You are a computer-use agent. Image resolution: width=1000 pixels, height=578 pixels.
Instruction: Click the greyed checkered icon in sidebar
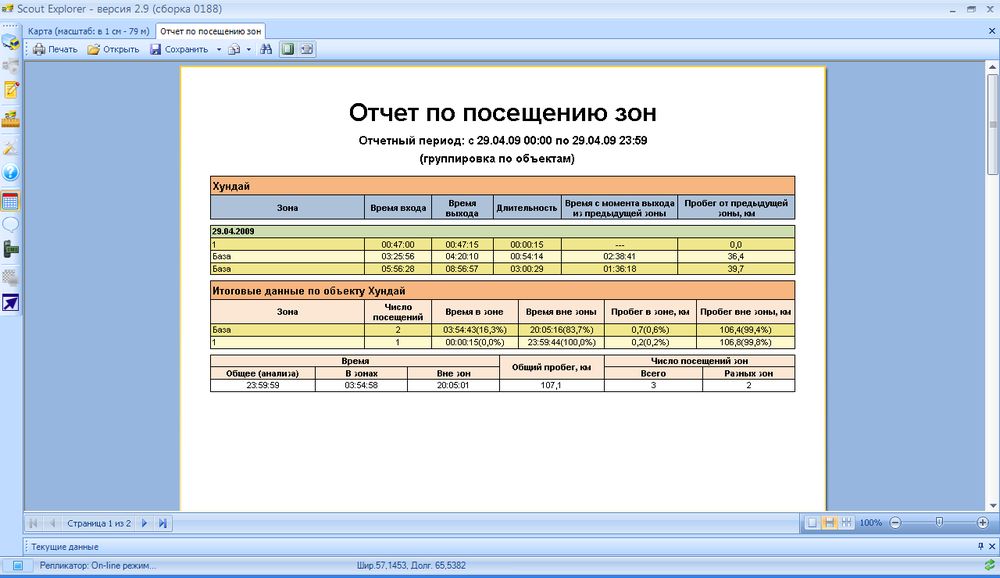[x=11, y=276]
